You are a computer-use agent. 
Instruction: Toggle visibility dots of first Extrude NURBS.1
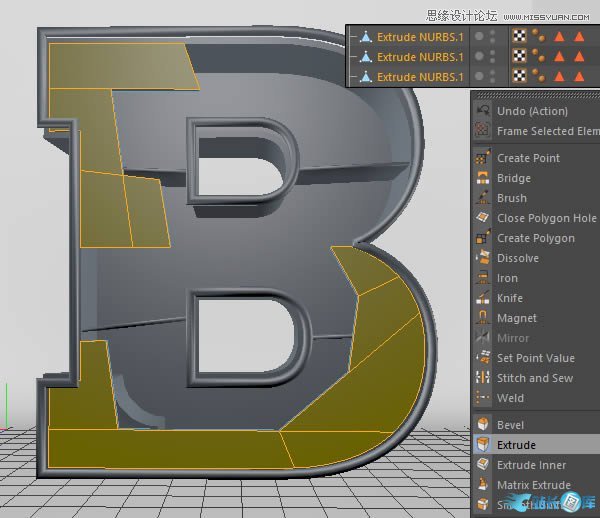click(492, 37)
